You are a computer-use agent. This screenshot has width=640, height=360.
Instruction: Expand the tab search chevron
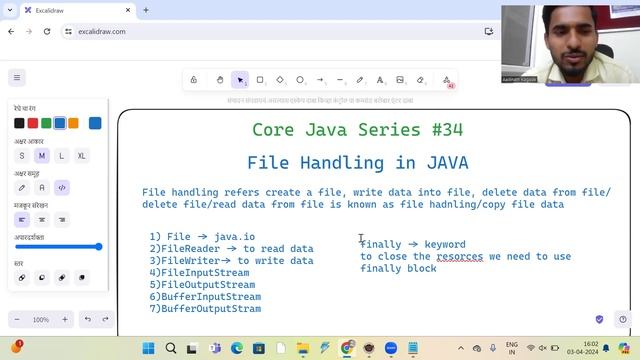[x=10, y=10]
